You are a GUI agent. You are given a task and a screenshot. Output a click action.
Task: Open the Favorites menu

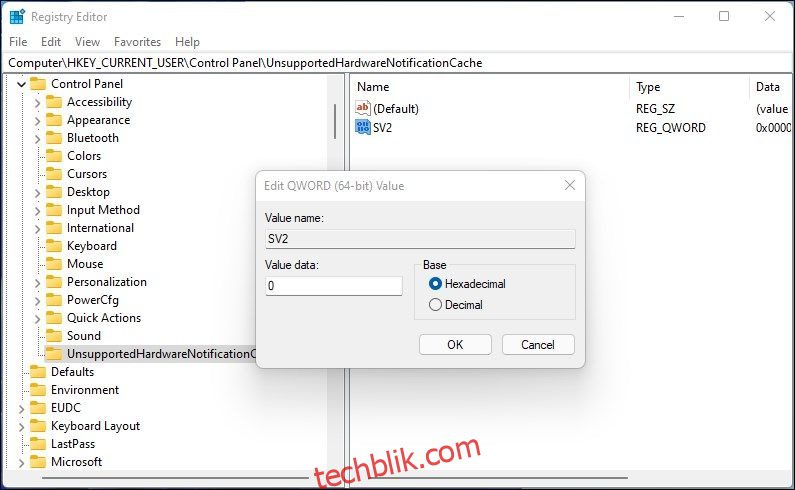click(137, 42)
